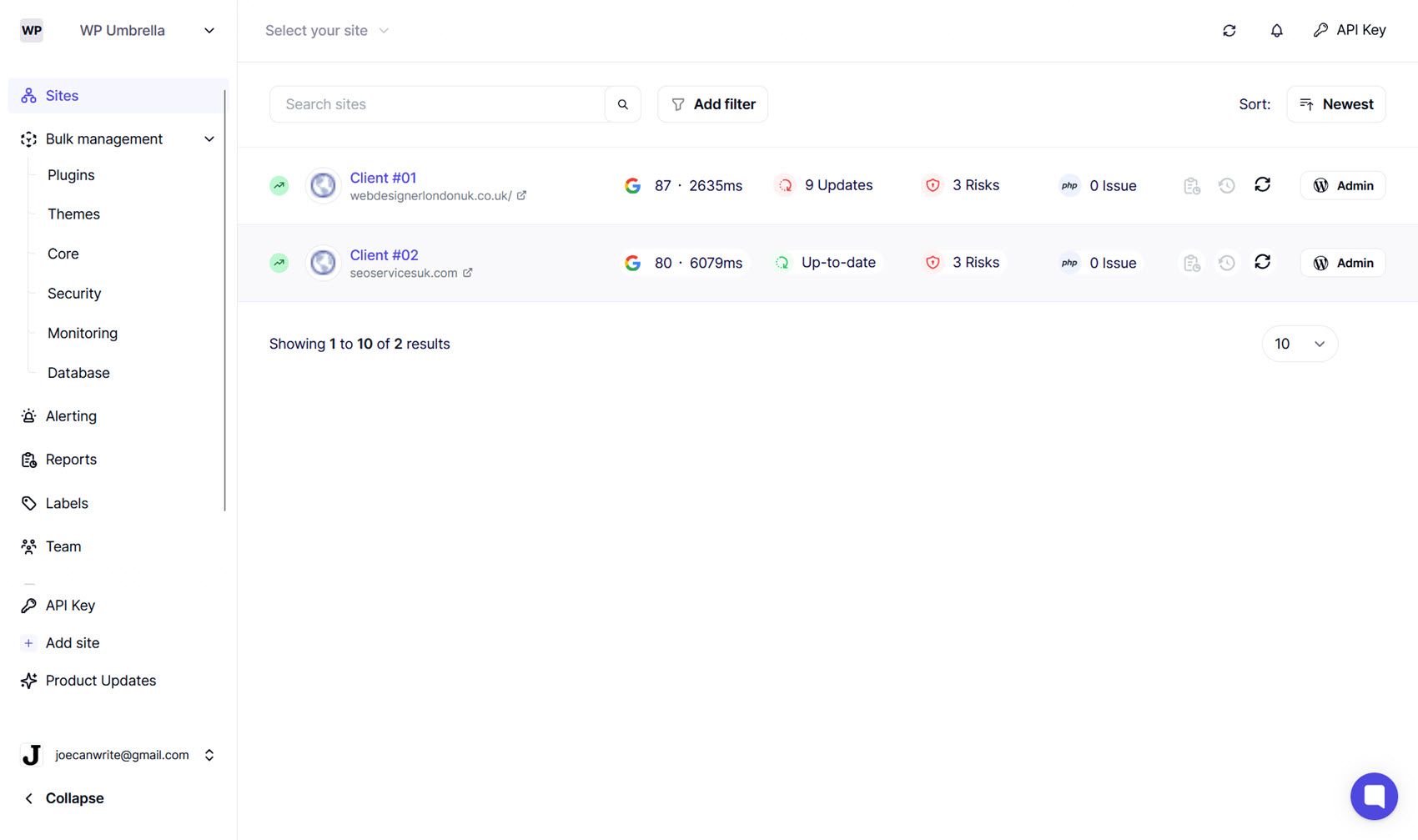This screenshot has width=1418, height=840.
Task: Click the Add filter button
Action: (712, 103)
